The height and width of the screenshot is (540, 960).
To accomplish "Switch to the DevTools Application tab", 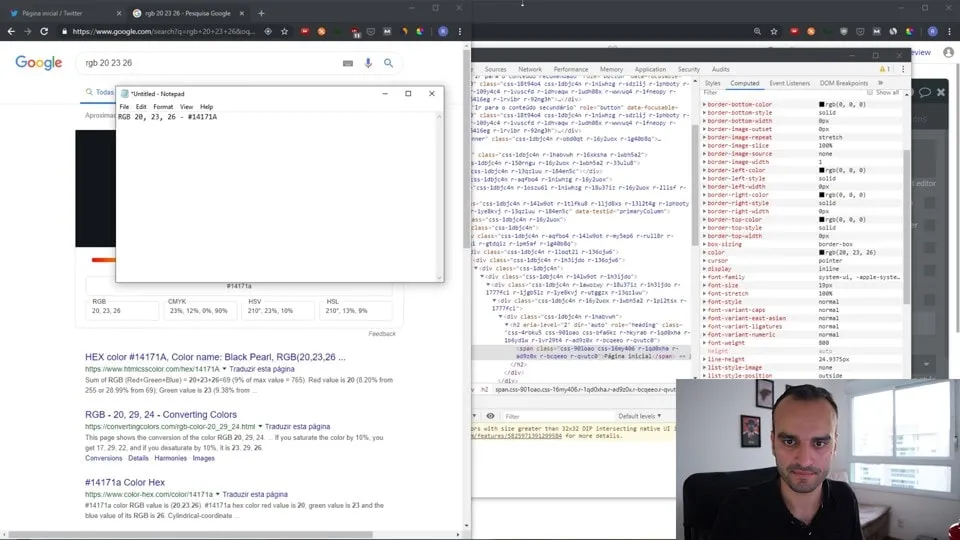I will tap(650, 69).
